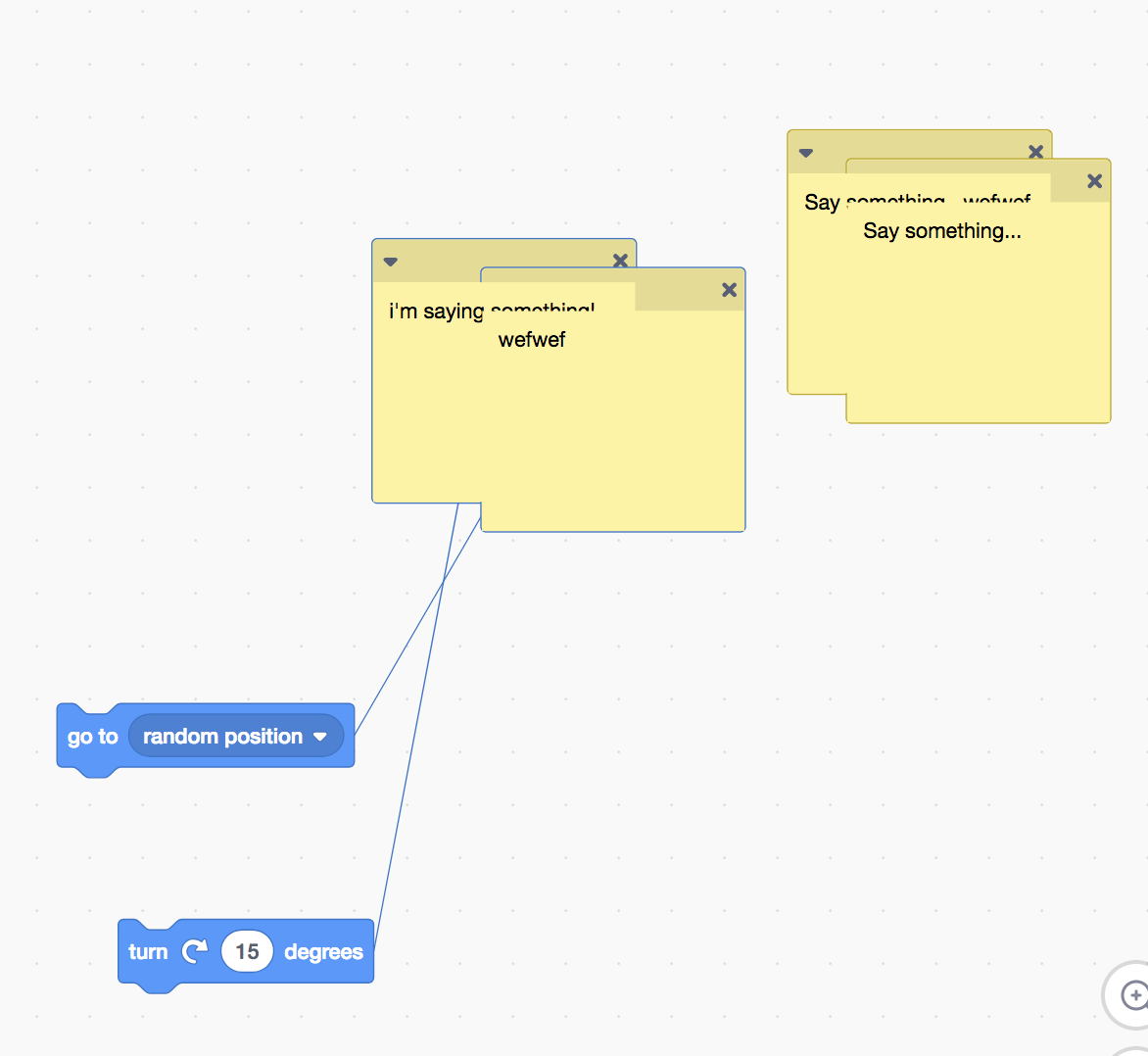Collapse the Say something wefwef comment
Image resolution: width=1148 pixels, height=1056 pixels.
(805, 152)
